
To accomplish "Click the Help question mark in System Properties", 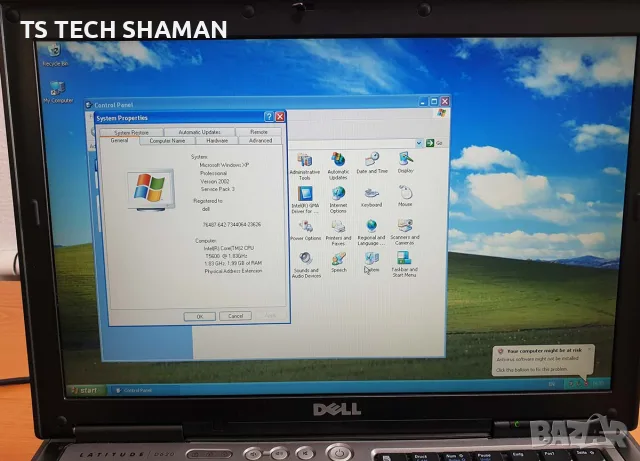I will 269,117.
